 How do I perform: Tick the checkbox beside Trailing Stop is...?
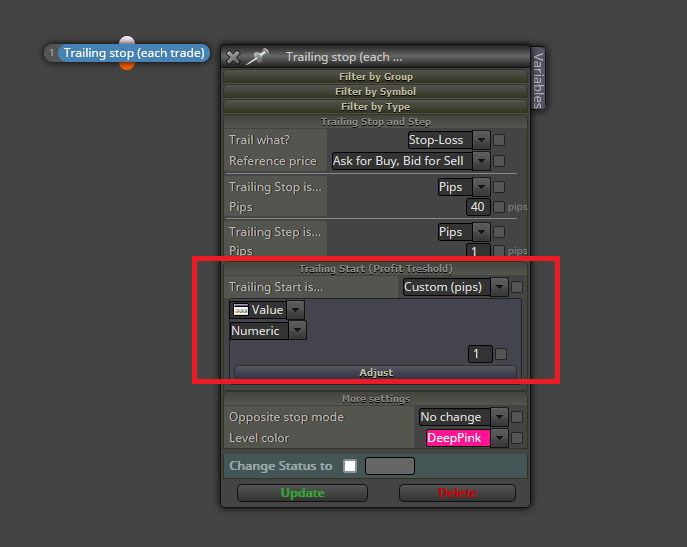[499, 187]
